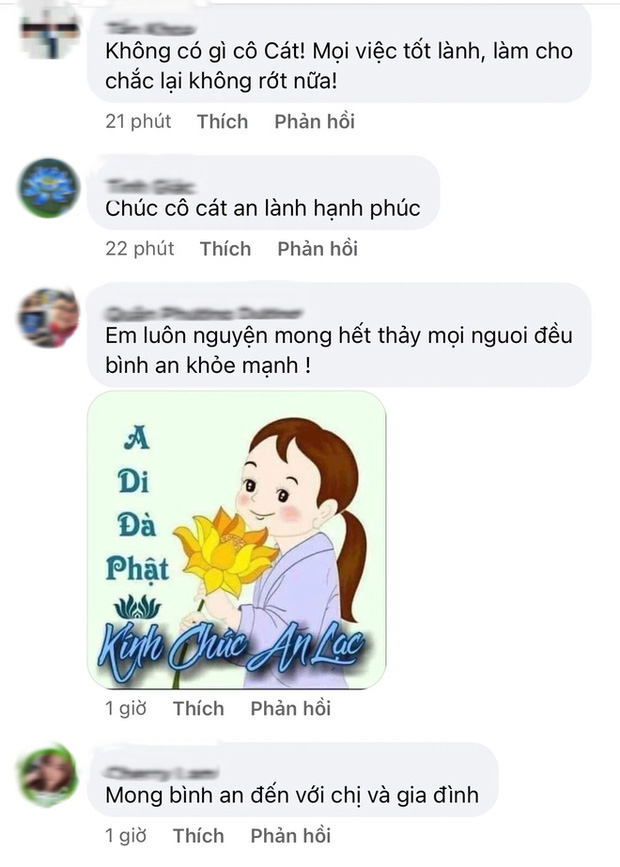Image resolution: width=620 pixels, height=867 pixels.
Task: Click the 'Mong bình an đến' comment bubble
Action: (x=293, y=780)
